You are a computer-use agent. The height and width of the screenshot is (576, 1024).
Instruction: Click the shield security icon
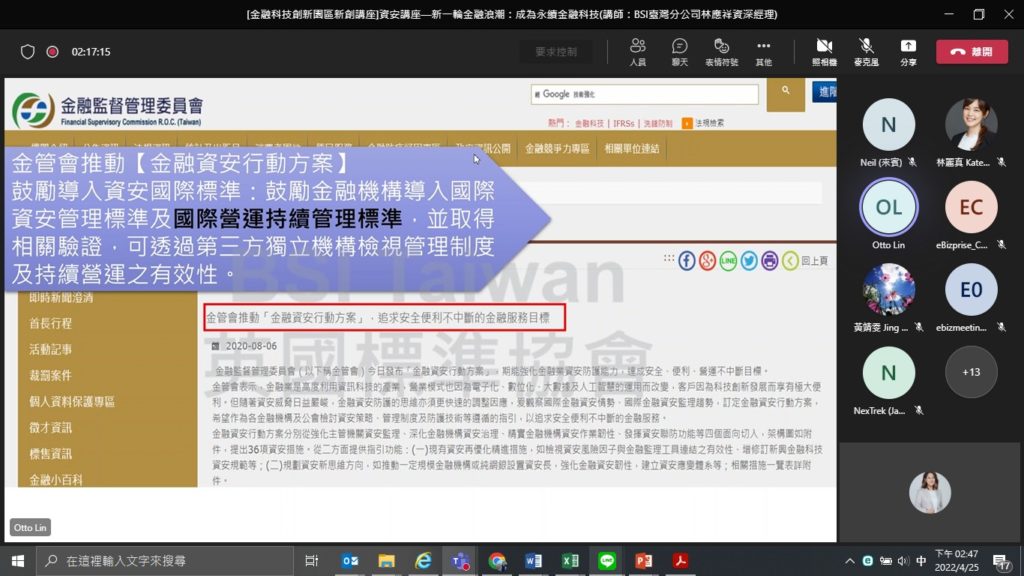pos(27,52)
